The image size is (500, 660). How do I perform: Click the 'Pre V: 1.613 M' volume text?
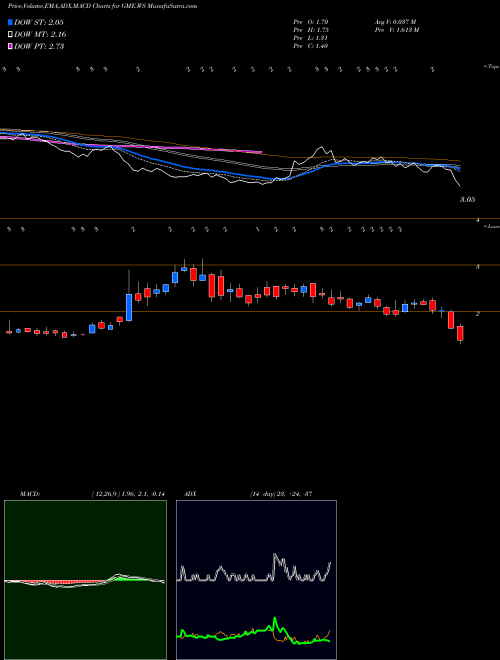(396, 30)
